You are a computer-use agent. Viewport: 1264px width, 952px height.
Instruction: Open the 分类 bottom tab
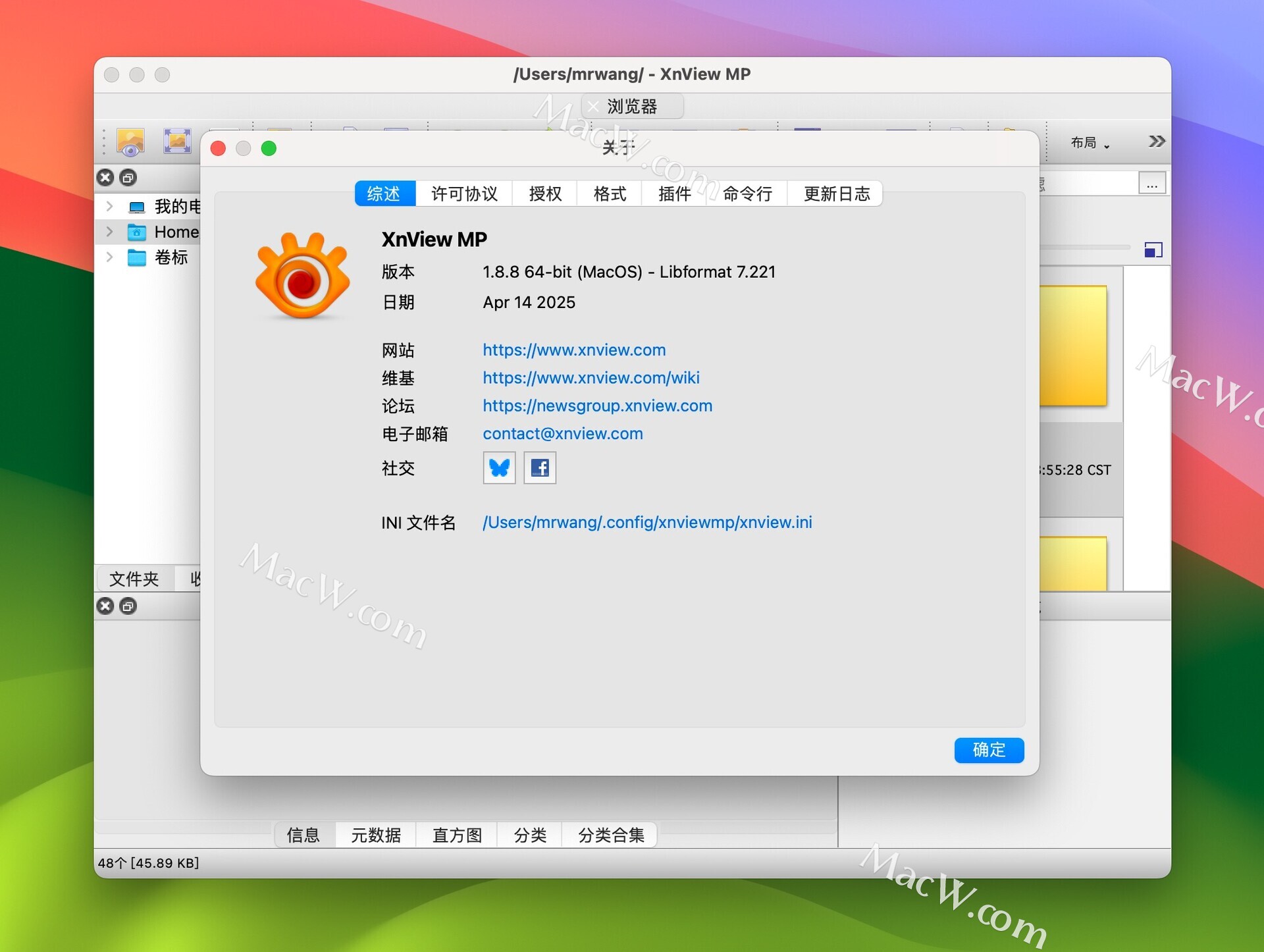tap(530, 835)
